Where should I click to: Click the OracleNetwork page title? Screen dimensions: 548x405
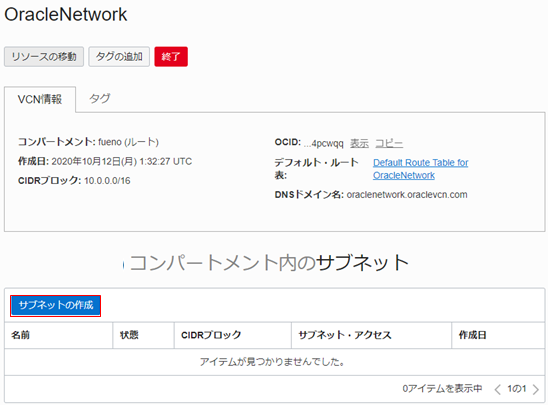(66, 15)
